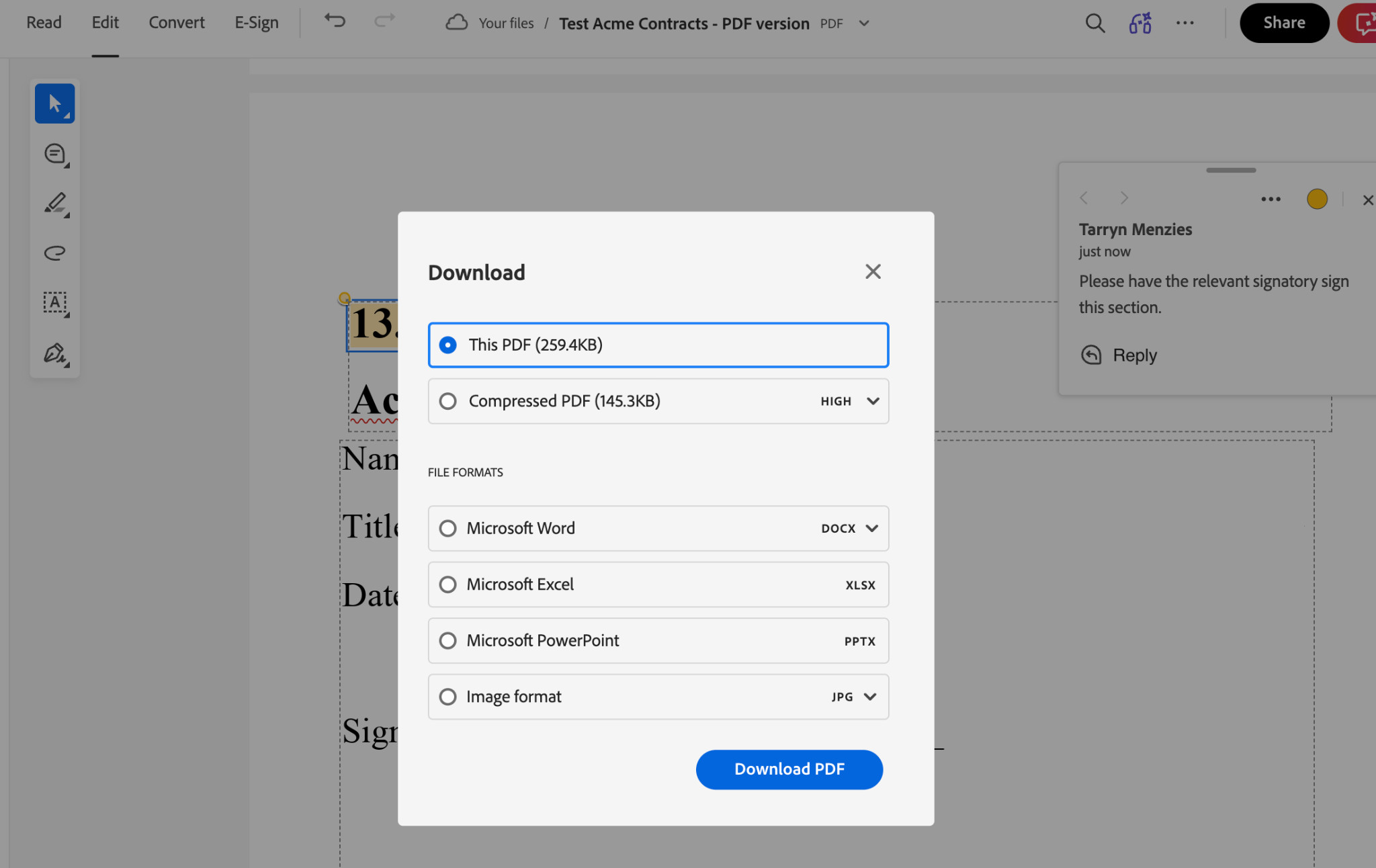Close the Download dialog
1376x868 pixels.
[x=873, y=271]
